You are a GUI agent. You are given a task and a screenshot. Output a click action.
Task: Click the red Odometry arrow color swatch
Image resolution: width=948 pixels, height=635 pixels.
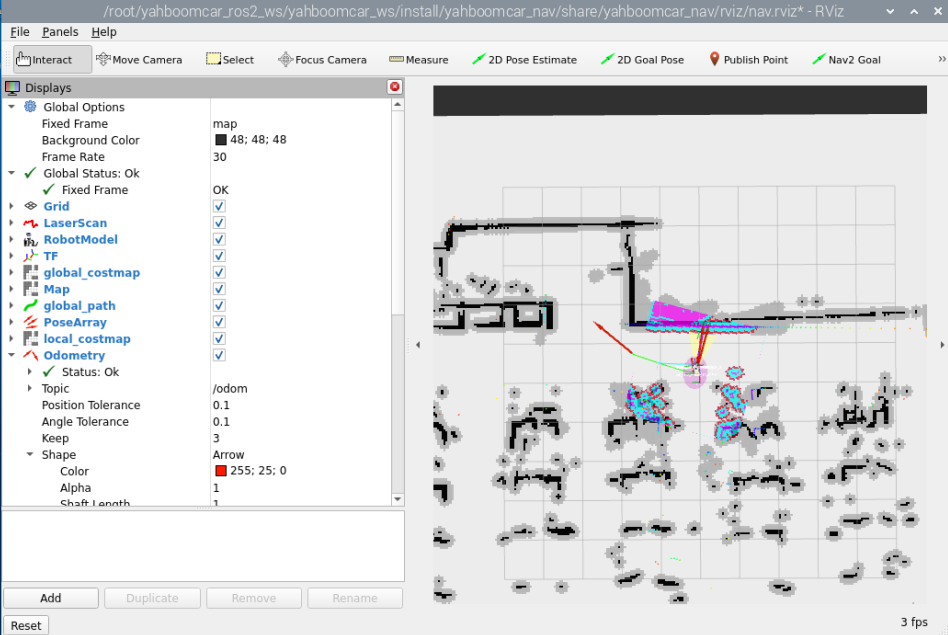coord(220,471)
